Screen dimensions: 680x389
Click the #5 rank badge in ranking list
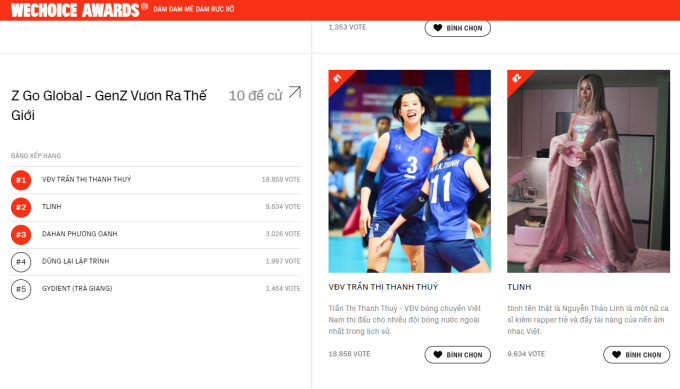coord(21,289)
